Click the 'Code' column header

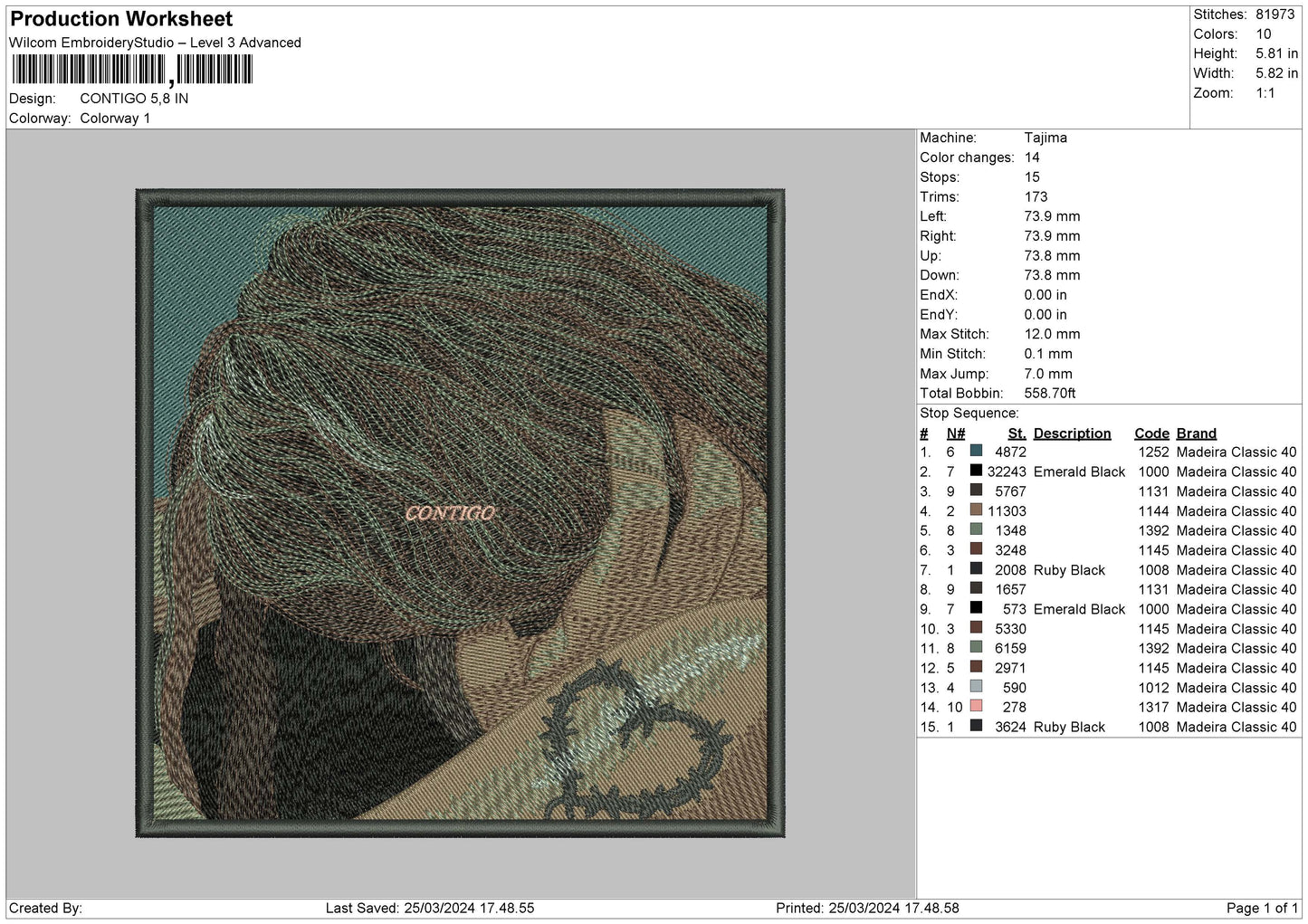[x=1151, y=433]
